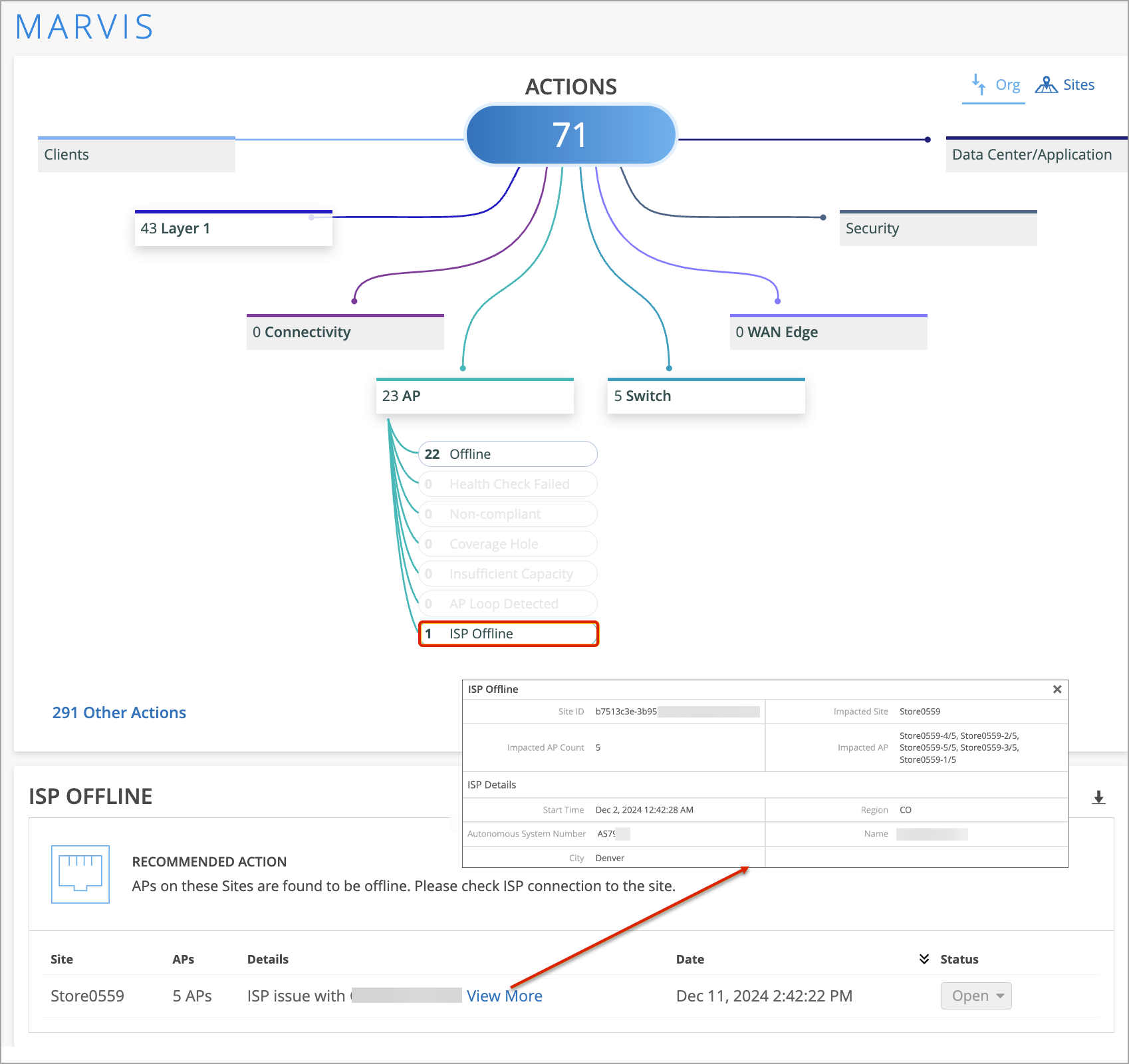Click the Store0559 site cell
1129x1064 pixels.
[88, 996]
